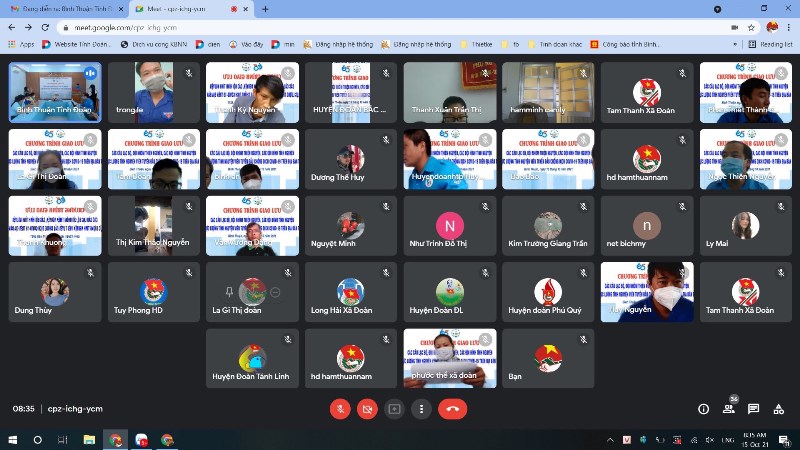Viewport: 800px width, 450px height.
Task: Pin La Gi Thị đoàn tile
Action: (230, 292)
